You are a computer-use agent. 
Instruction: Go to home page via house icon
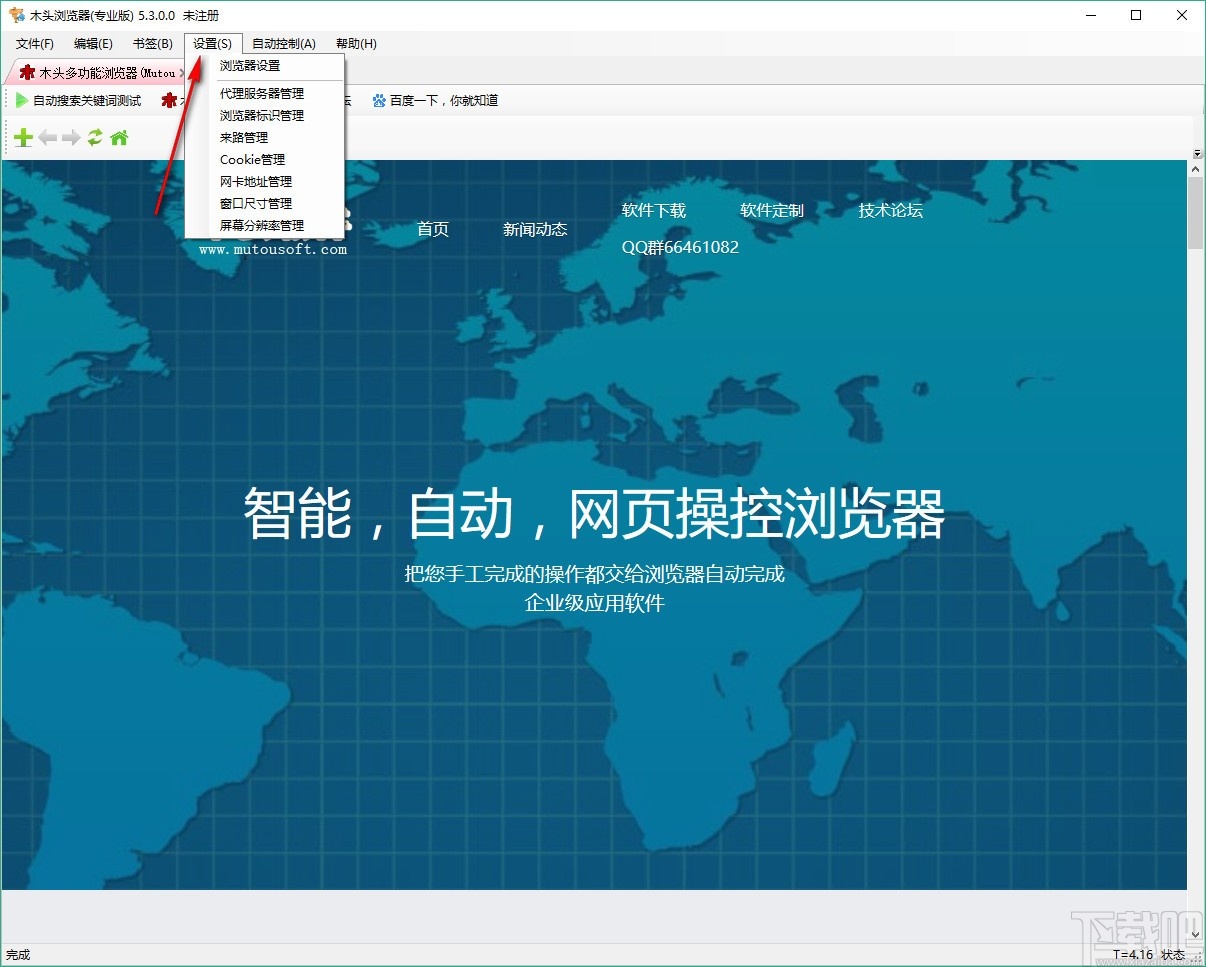(119, 138)
